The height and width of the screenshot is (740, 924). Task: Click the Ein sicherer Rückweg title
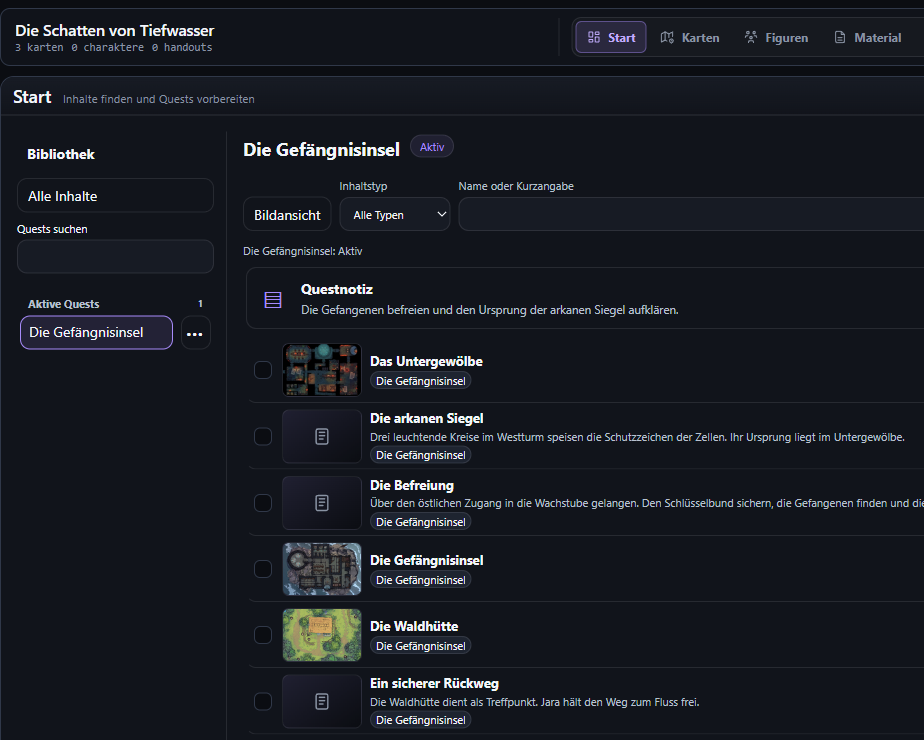click(434, 683)
